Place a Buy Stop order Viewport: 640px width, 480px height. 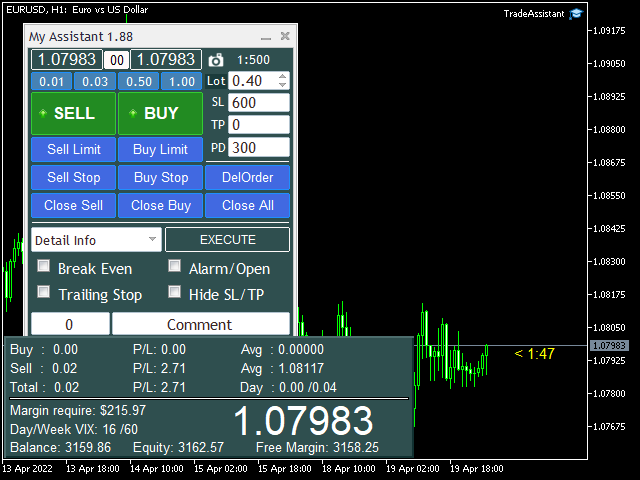[x=160, y=178]
